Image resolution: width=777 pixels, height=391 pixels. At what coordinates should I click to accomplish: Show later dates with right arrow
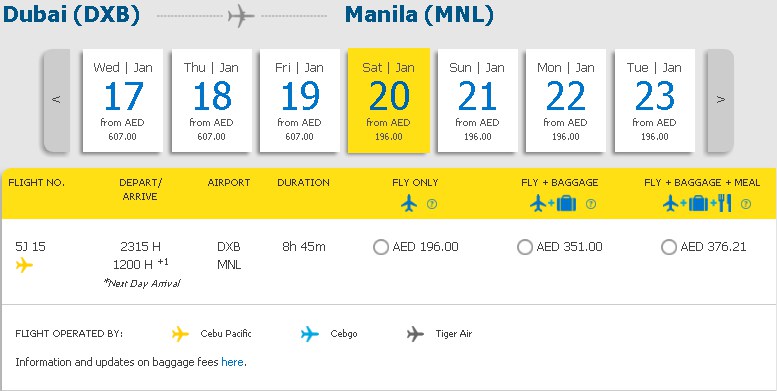(720, 100)
